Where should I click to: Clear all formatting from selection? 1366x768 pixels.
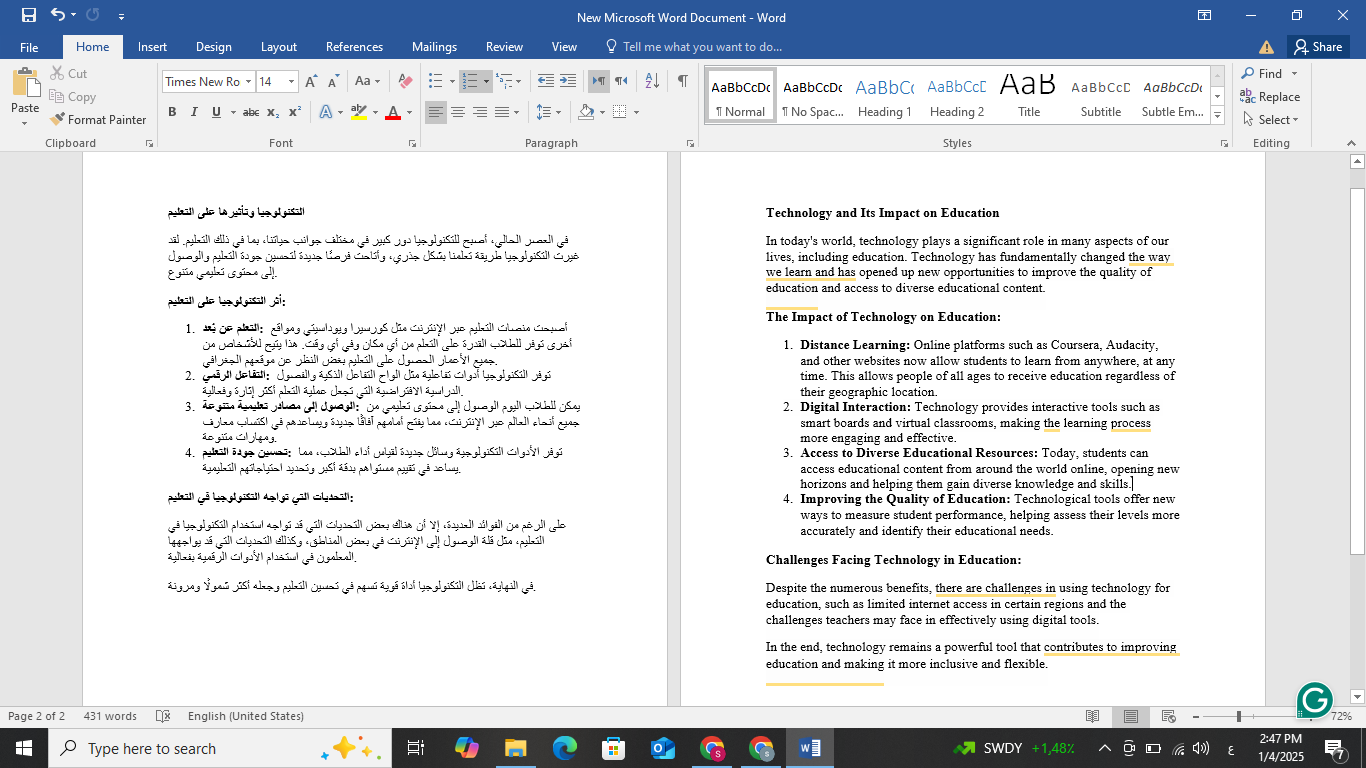click(x=405, y=82)
